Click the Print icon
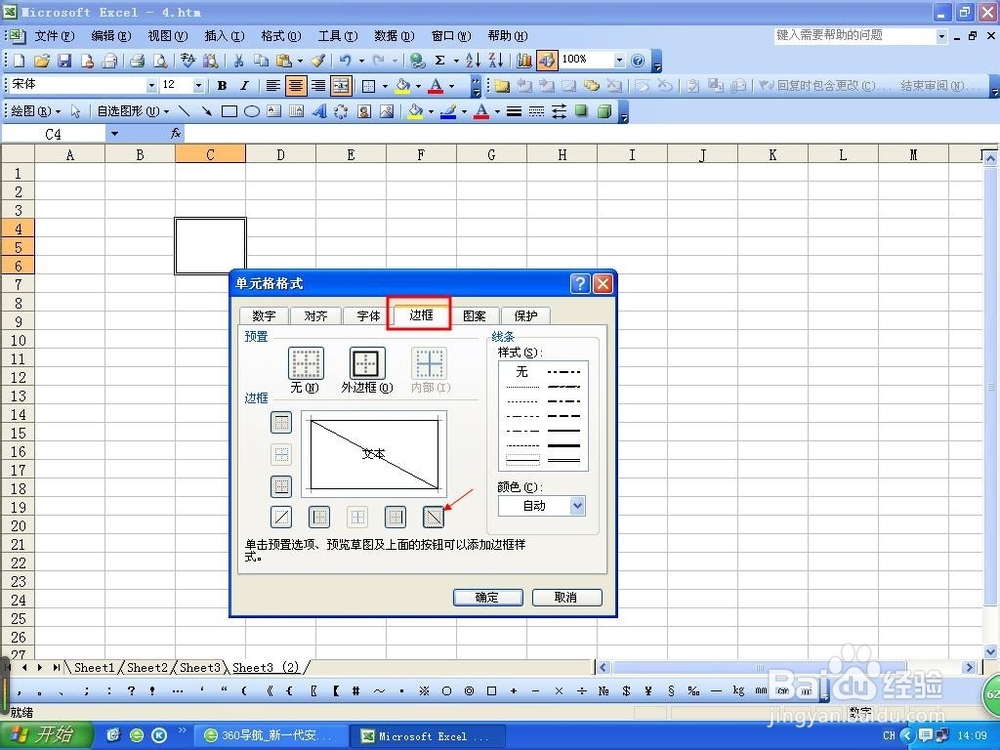 (x=137, y=61)
